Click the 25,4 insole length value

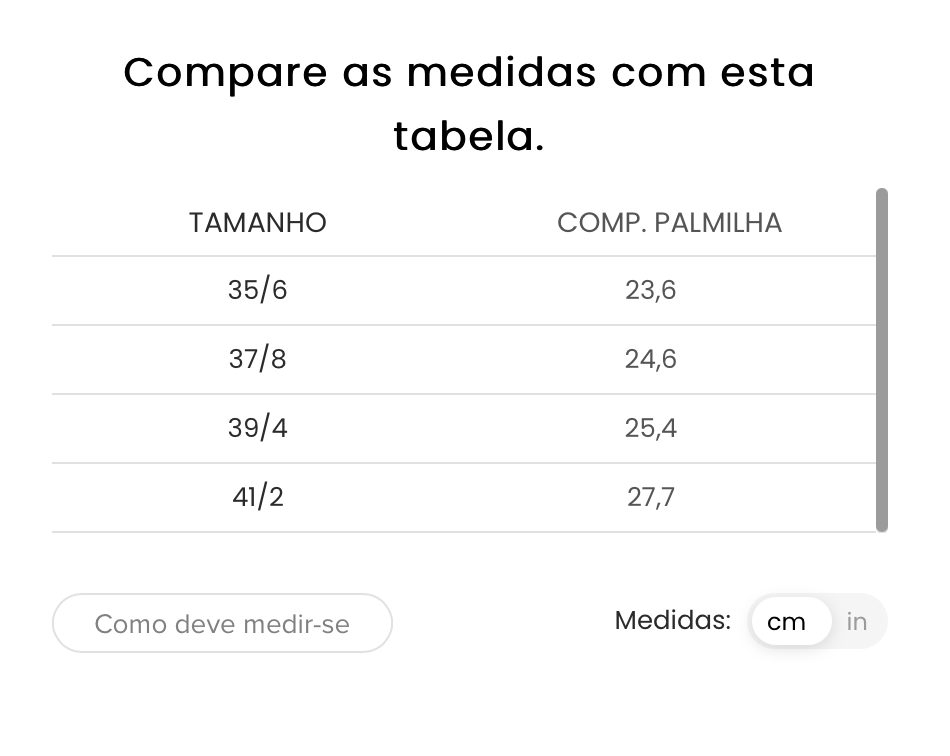651,428
